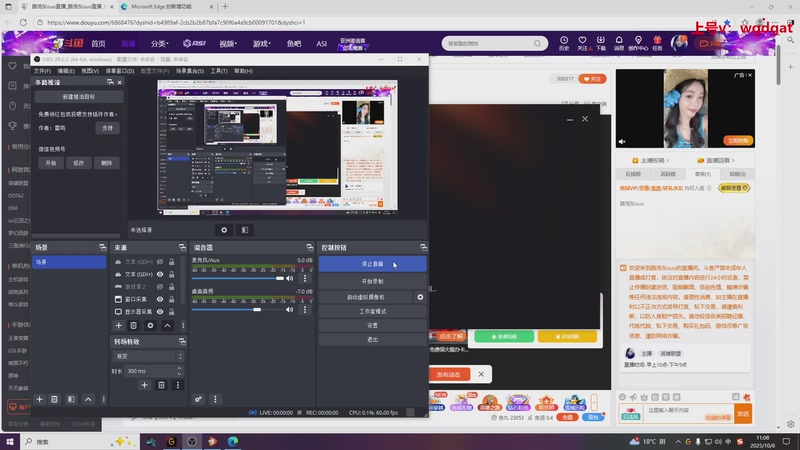Open OBS 文件(F) menu
Viewport: 800px width, 450px height.
tap(42, 71)
